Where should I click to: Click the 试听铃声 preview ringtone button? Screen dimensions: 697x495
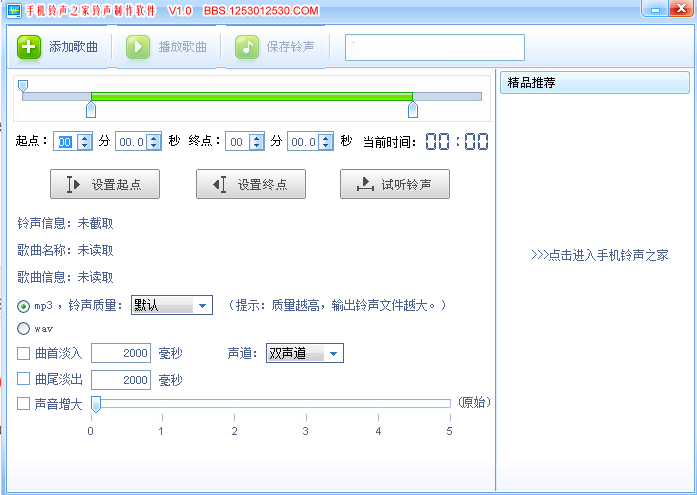pos(395,184)
